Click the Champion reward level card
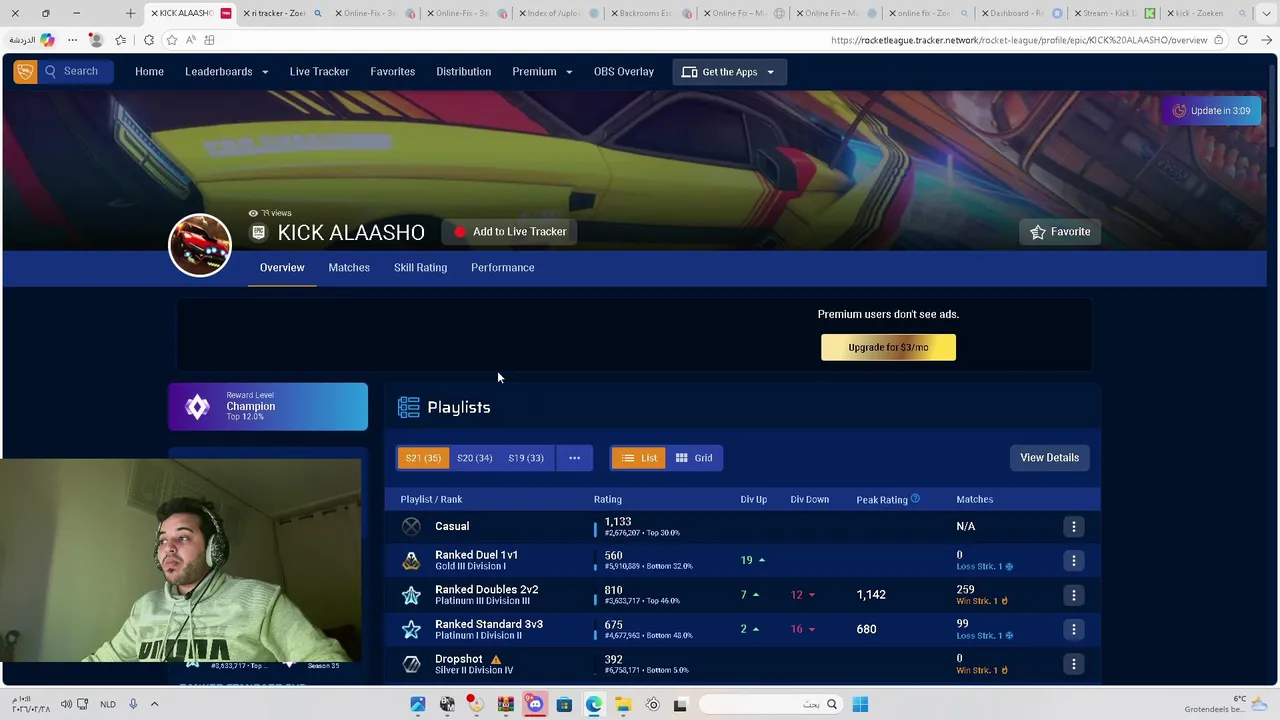 [268, 406]
